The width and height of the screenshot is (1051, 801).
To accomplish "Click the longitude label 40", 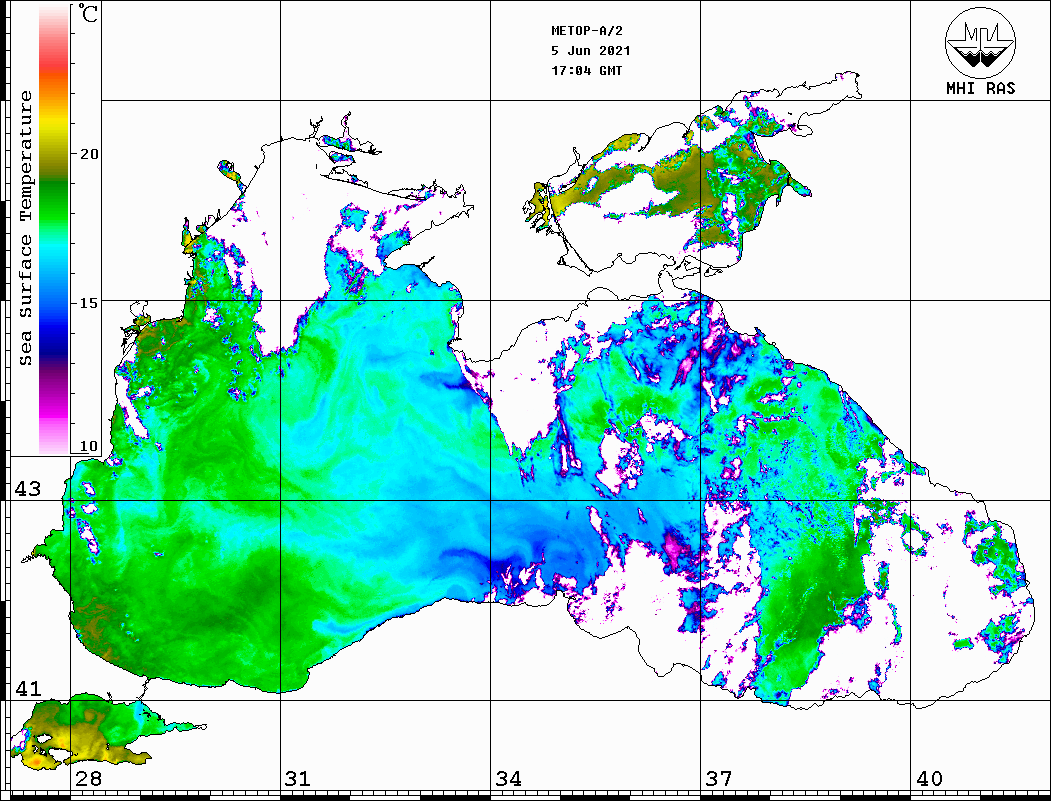I will pyautogui.click(x=929, y=780).
